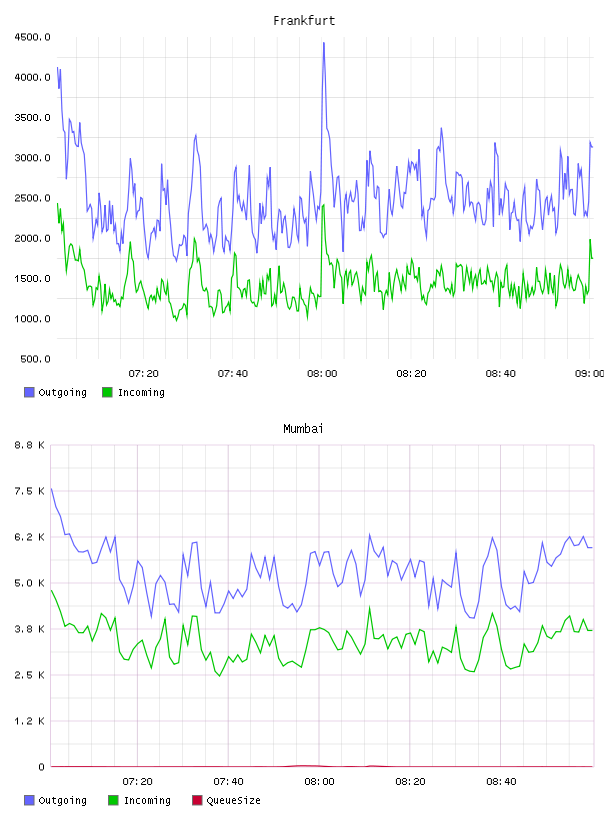Click the 3500.0 y-axis label in Frankfurt chart

32,118
